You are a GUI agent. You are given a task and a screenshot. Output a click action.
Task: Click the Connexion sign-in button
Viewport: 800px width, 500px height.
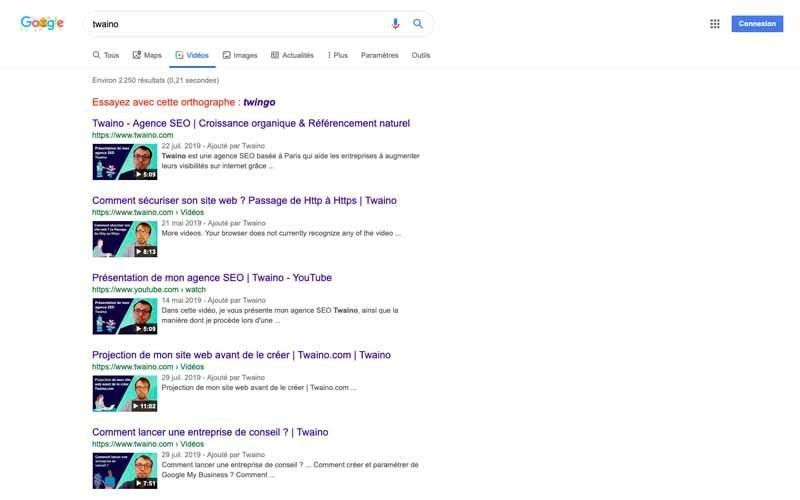757,24
